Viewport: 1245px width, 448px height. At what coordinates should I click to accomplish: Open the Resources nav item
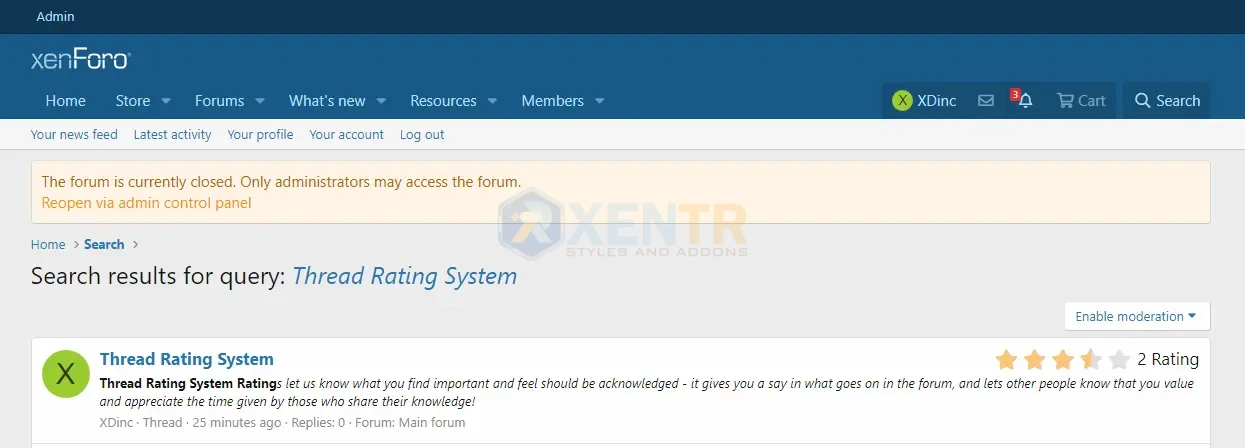[443, 101]
